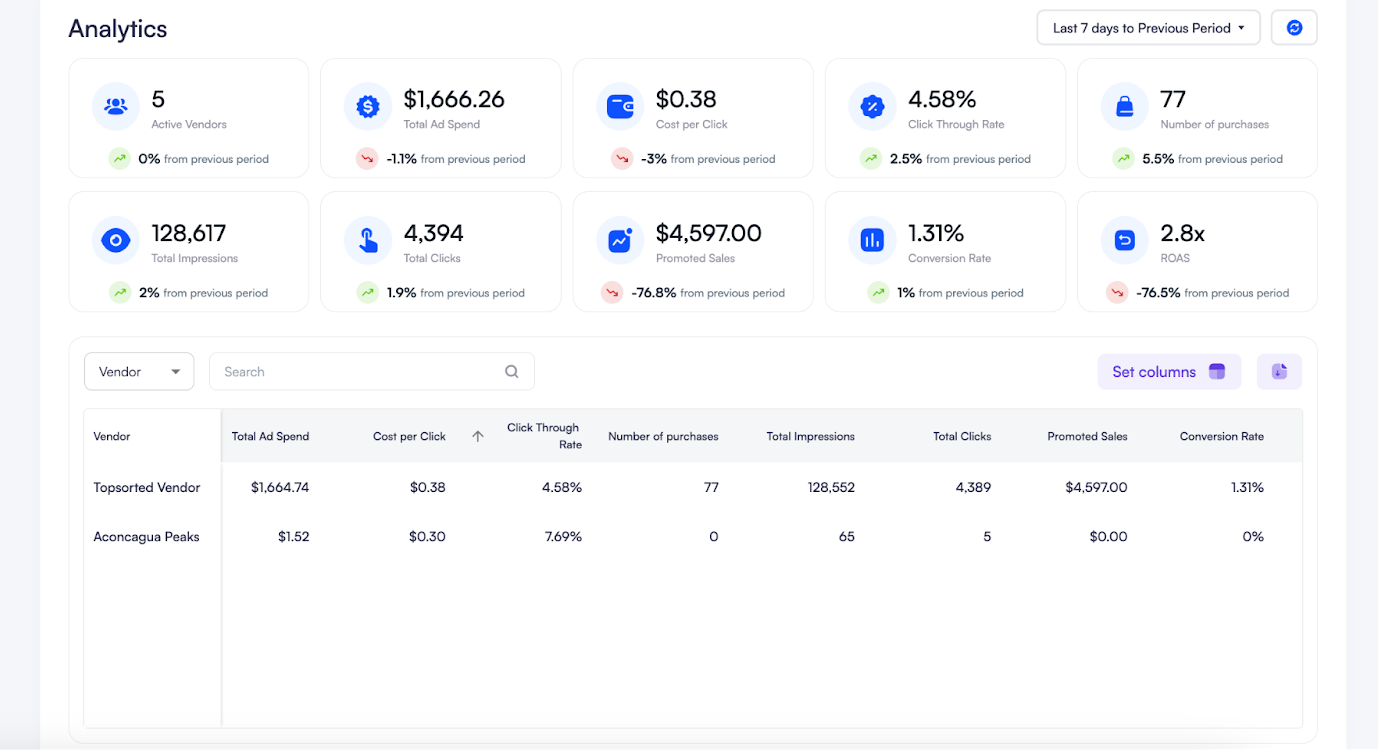
Task: Click the Total Impressions target icon
Action: [115, 239]
